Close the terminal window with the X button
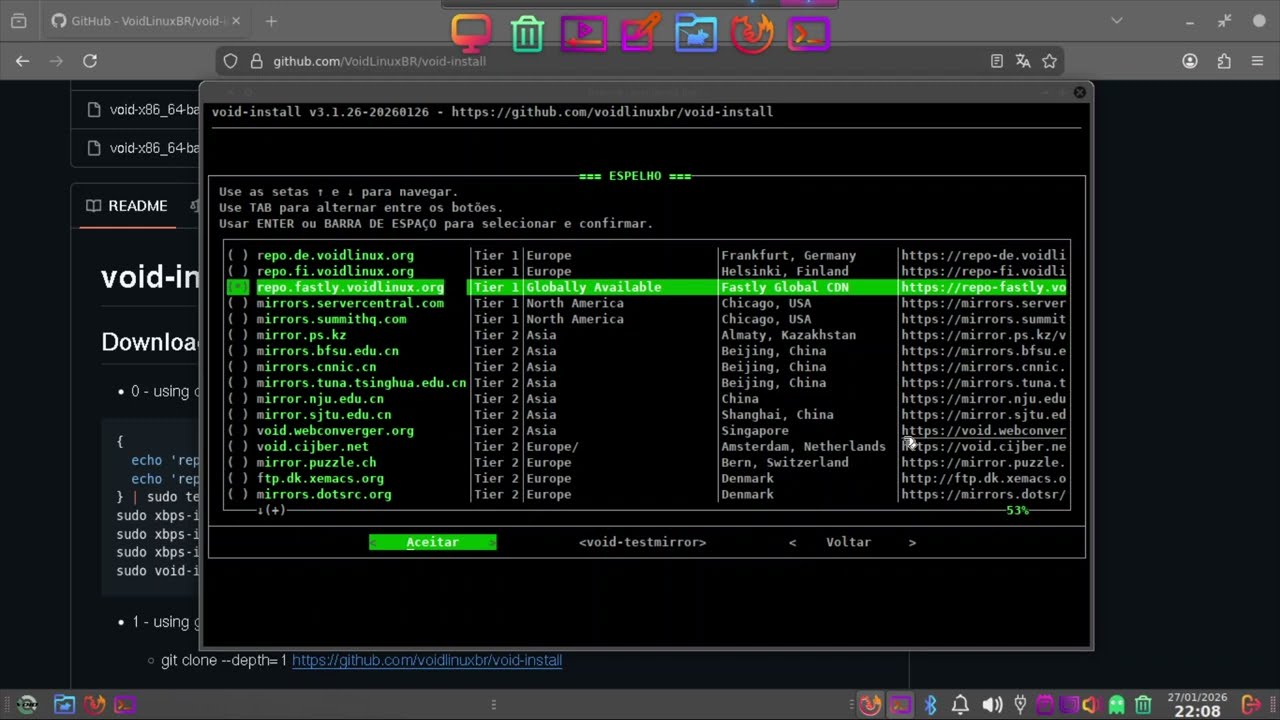The height and width of the screenshot is (720, 1280). coord(1079,92)
